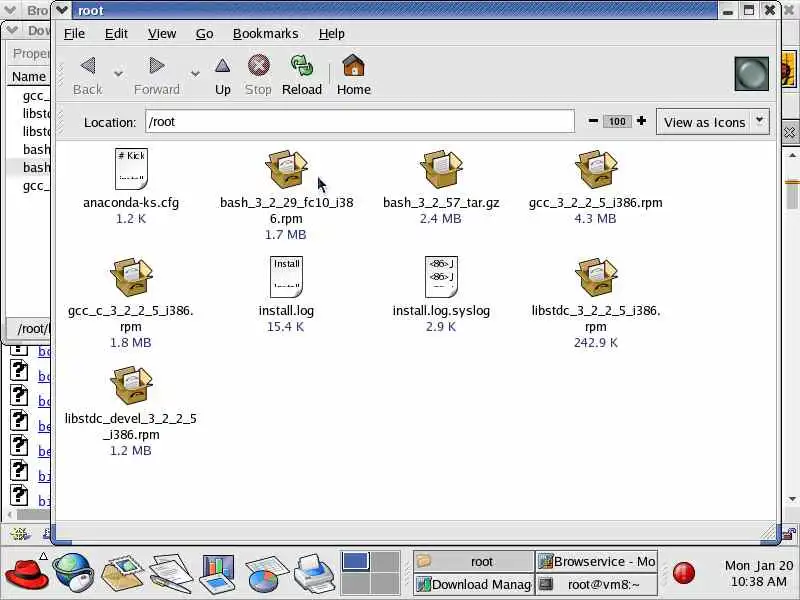Open the Back history dropdown arrow

(x=118, y=73)
